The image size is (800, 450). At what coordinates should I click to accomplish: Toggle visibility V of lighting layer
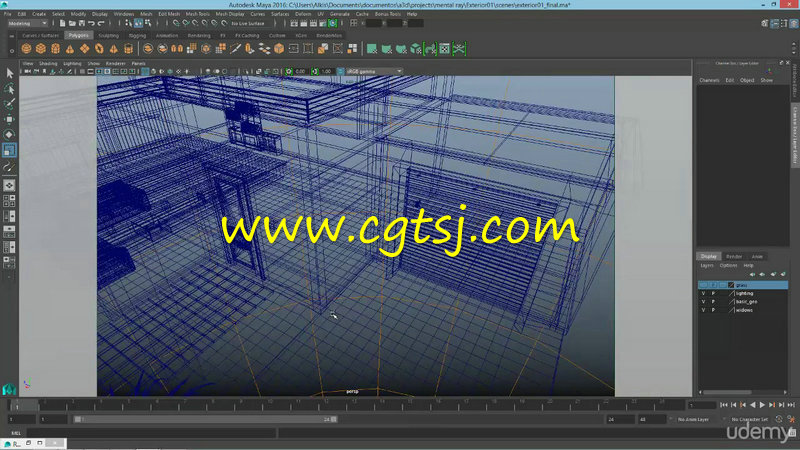click(x=704, y=293)
